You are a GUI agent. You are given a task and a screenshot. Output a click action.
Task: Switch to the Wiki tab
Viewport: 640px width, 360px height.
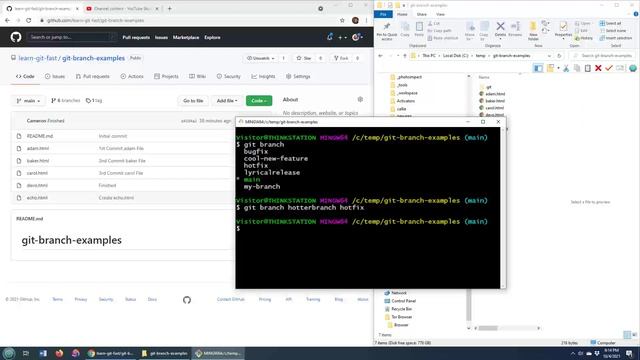pyautogui.click(x=198, y=76)
